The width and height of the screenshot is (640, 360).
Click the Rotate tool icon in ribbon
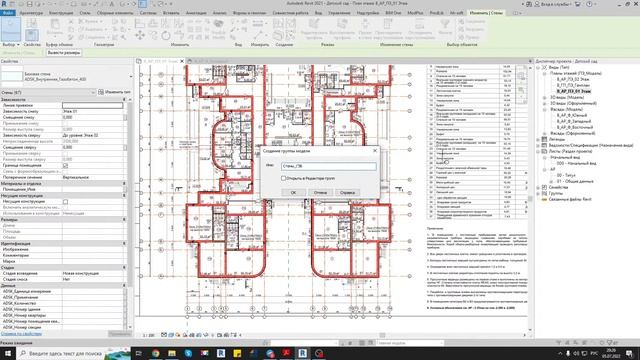[166, 36]
